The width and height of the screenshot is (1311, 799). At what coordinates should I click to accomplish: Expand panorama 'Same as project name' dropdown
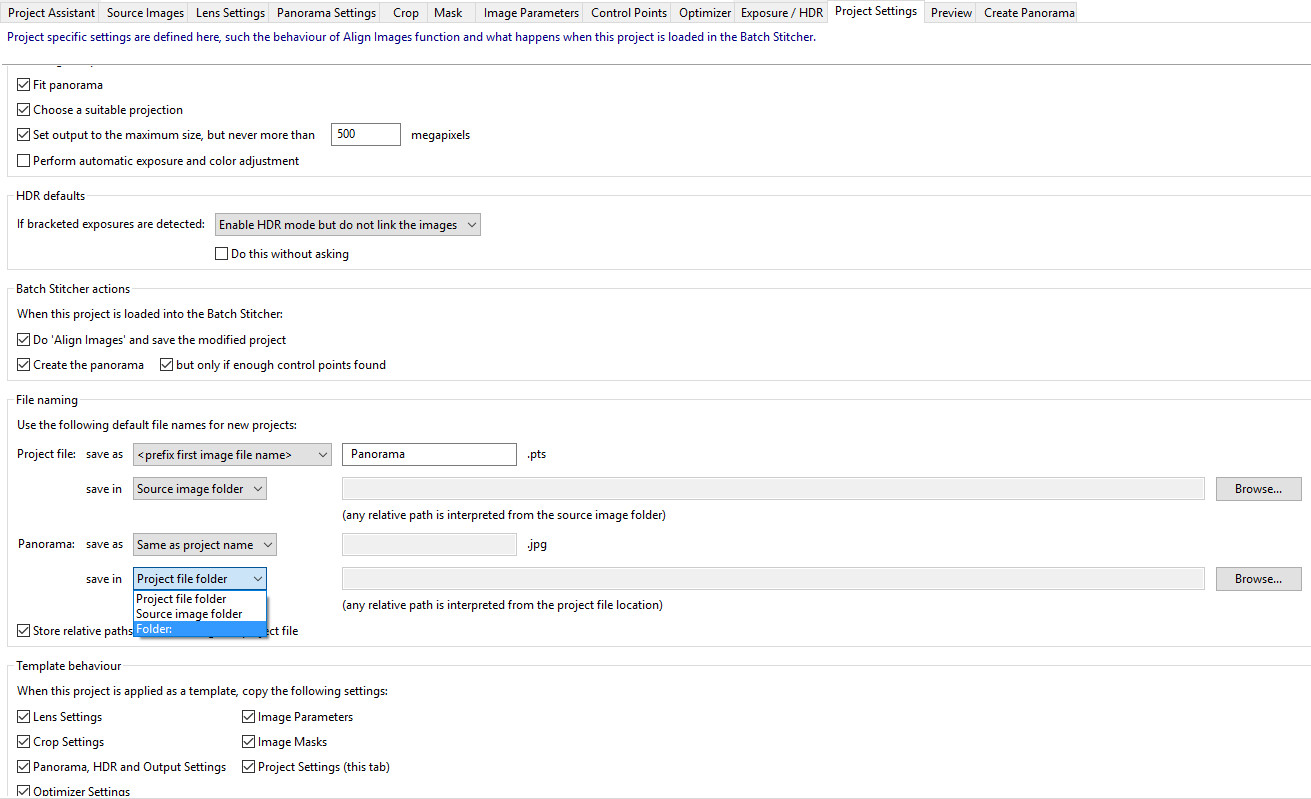205,545
